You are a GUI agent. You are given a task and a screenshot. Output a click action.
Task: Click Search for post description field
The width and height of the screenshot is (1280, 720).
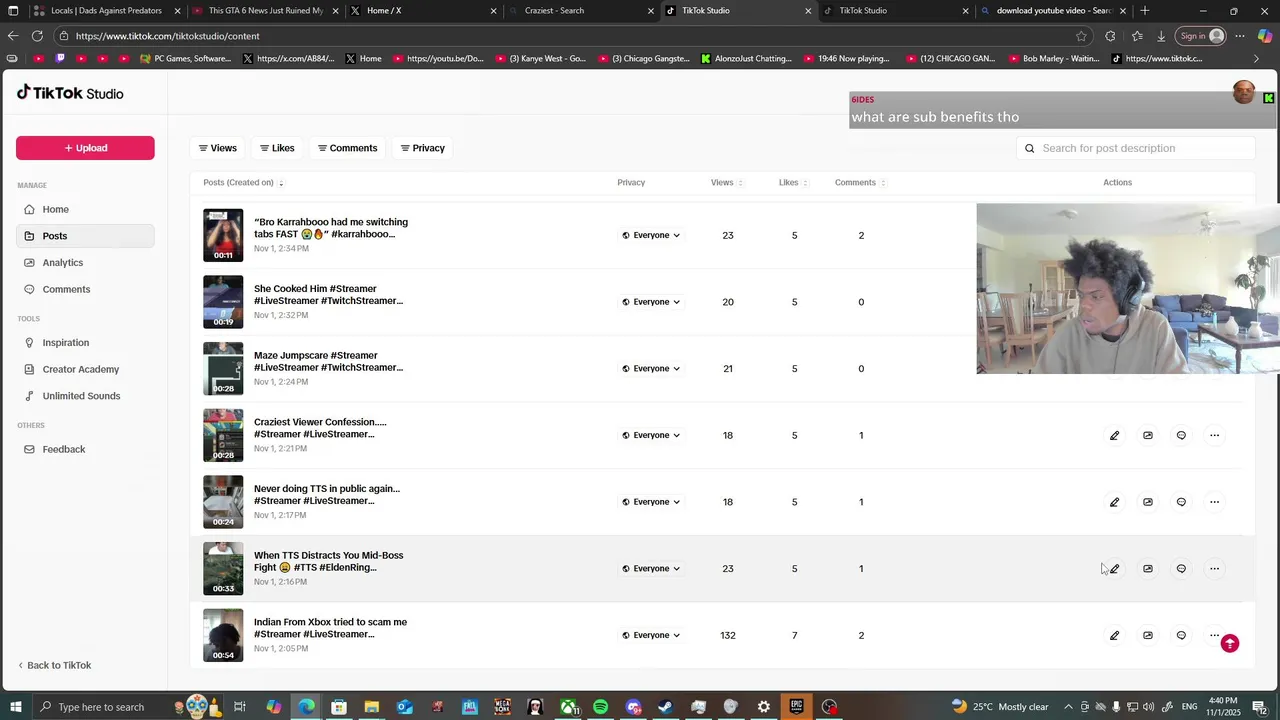1135,148
